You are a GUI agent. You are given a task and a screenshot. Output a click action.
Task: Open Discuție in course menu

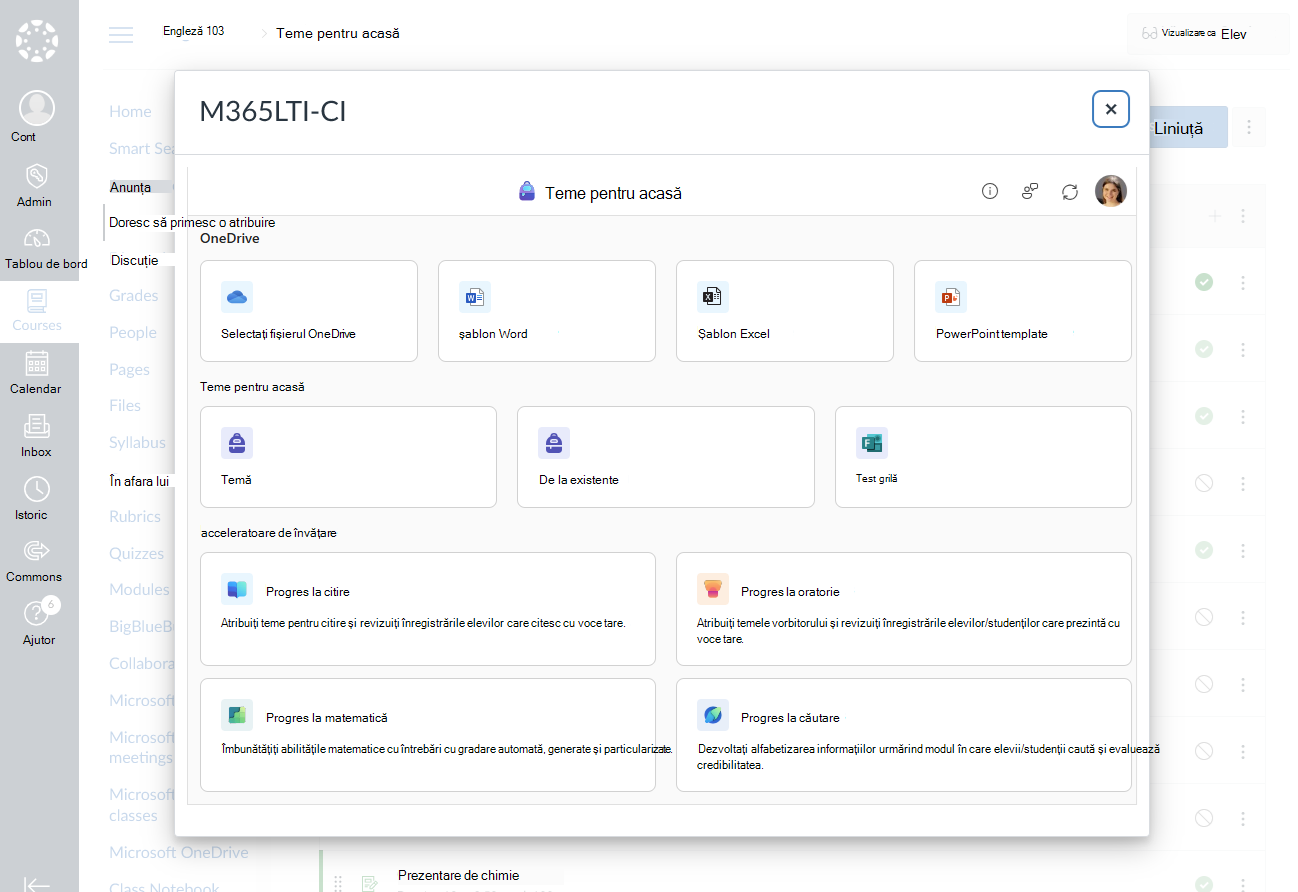pyautogui.click(x=135, y=260)
